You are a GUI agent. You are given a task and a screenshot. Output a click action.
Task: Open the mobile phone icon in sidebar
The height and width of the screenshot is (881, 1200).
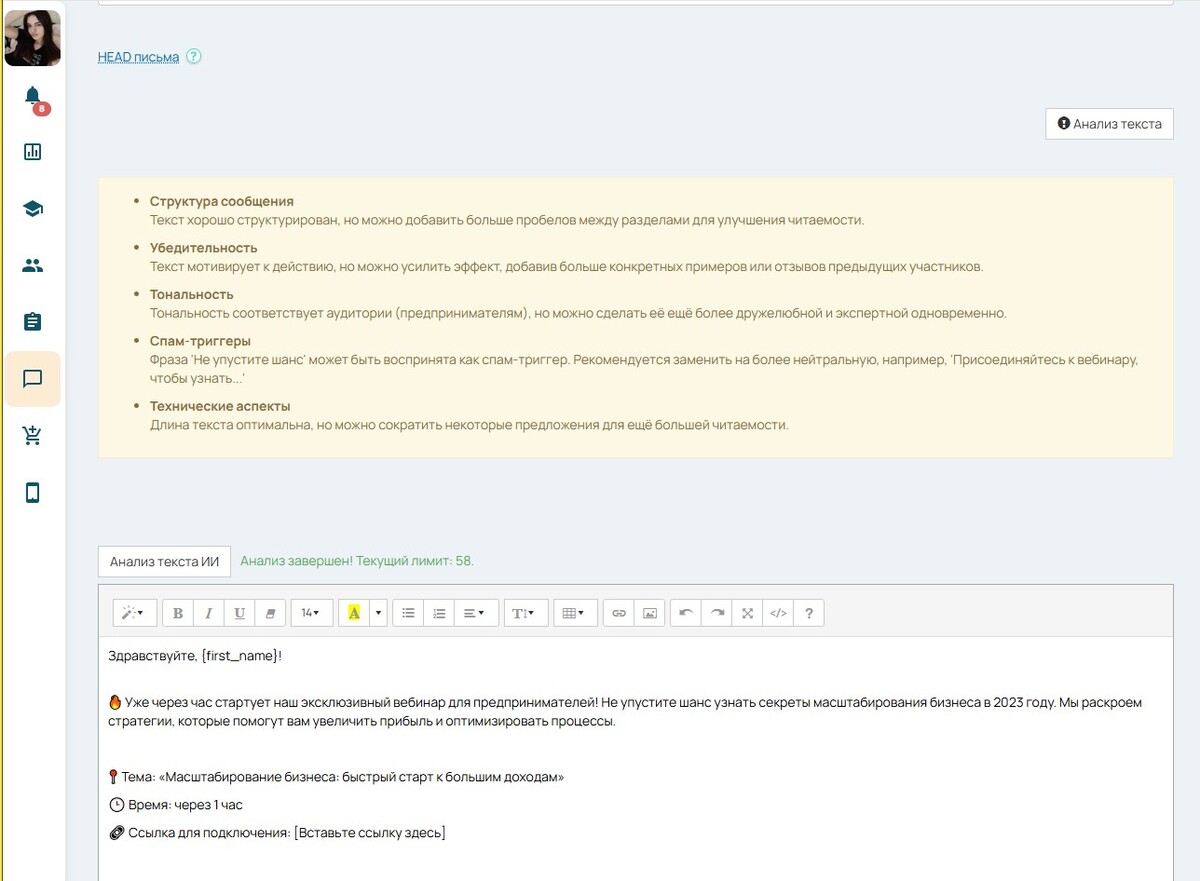(x=32, y=492)
